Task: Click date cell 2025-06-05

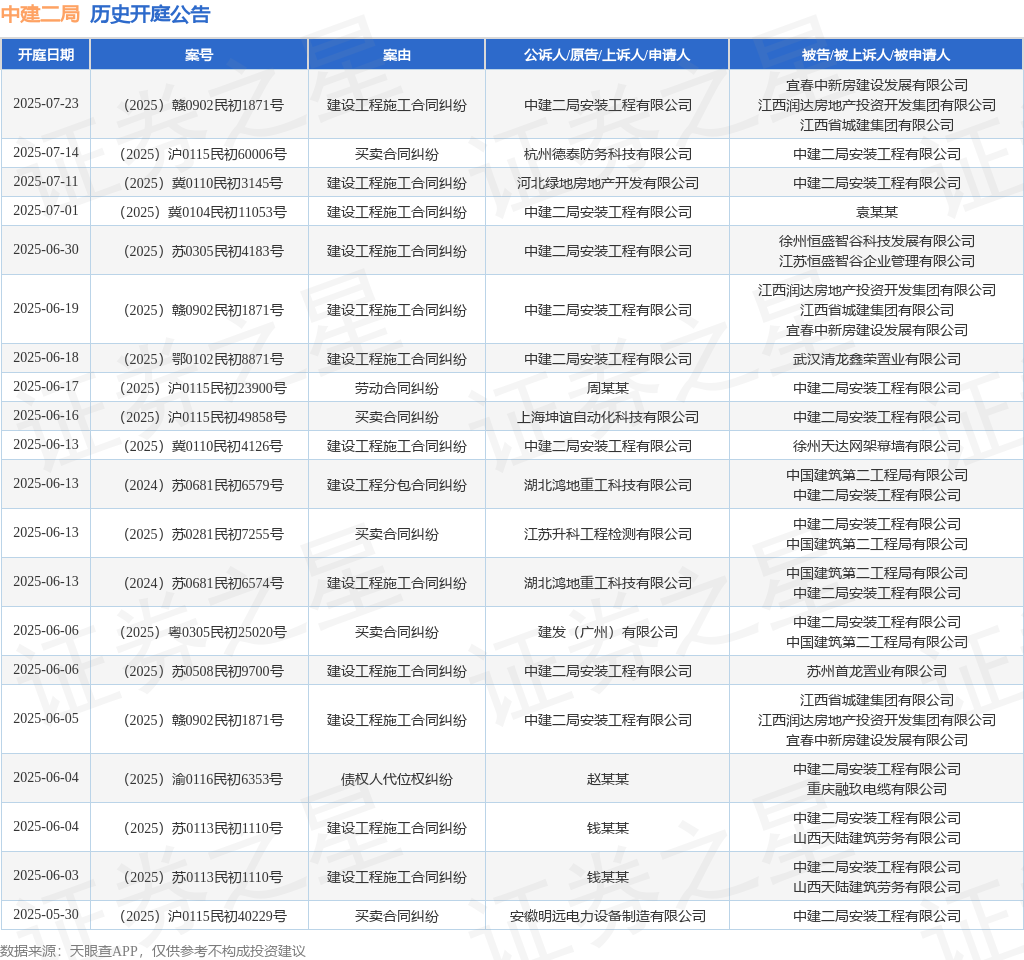Action: pos(46,719)
